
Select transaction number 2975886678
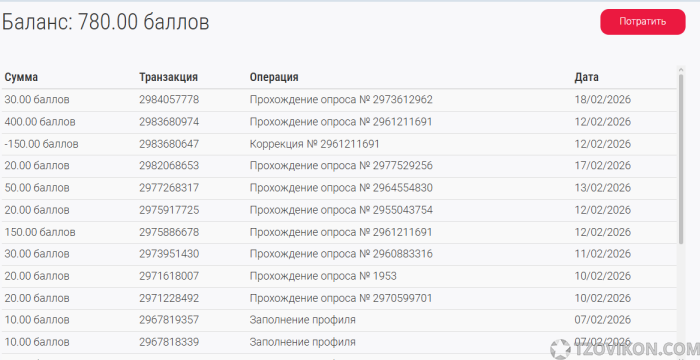tap(169, 232)
